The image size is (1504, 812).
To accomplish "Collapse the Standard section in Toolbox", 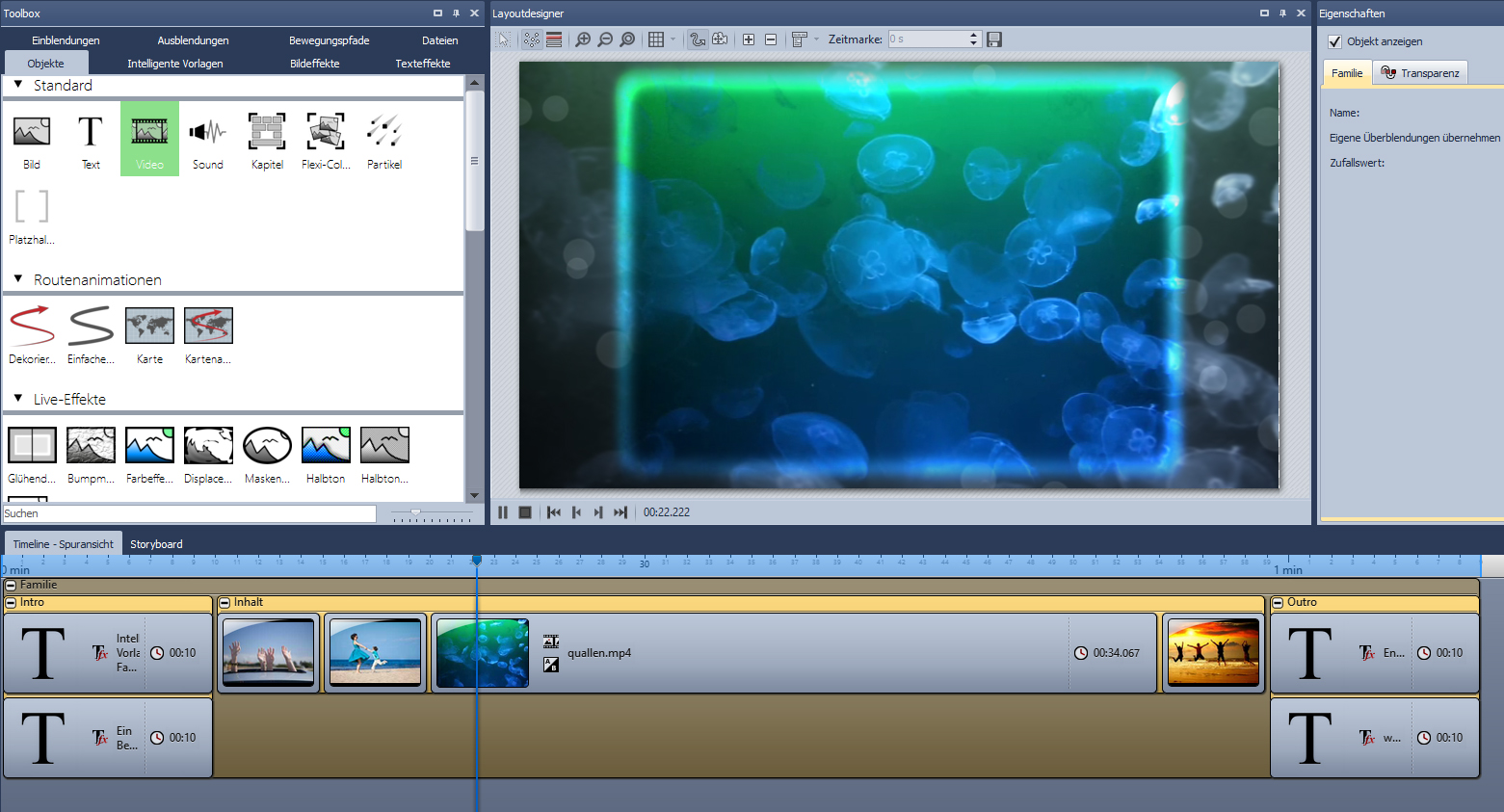I will (18, 85).
